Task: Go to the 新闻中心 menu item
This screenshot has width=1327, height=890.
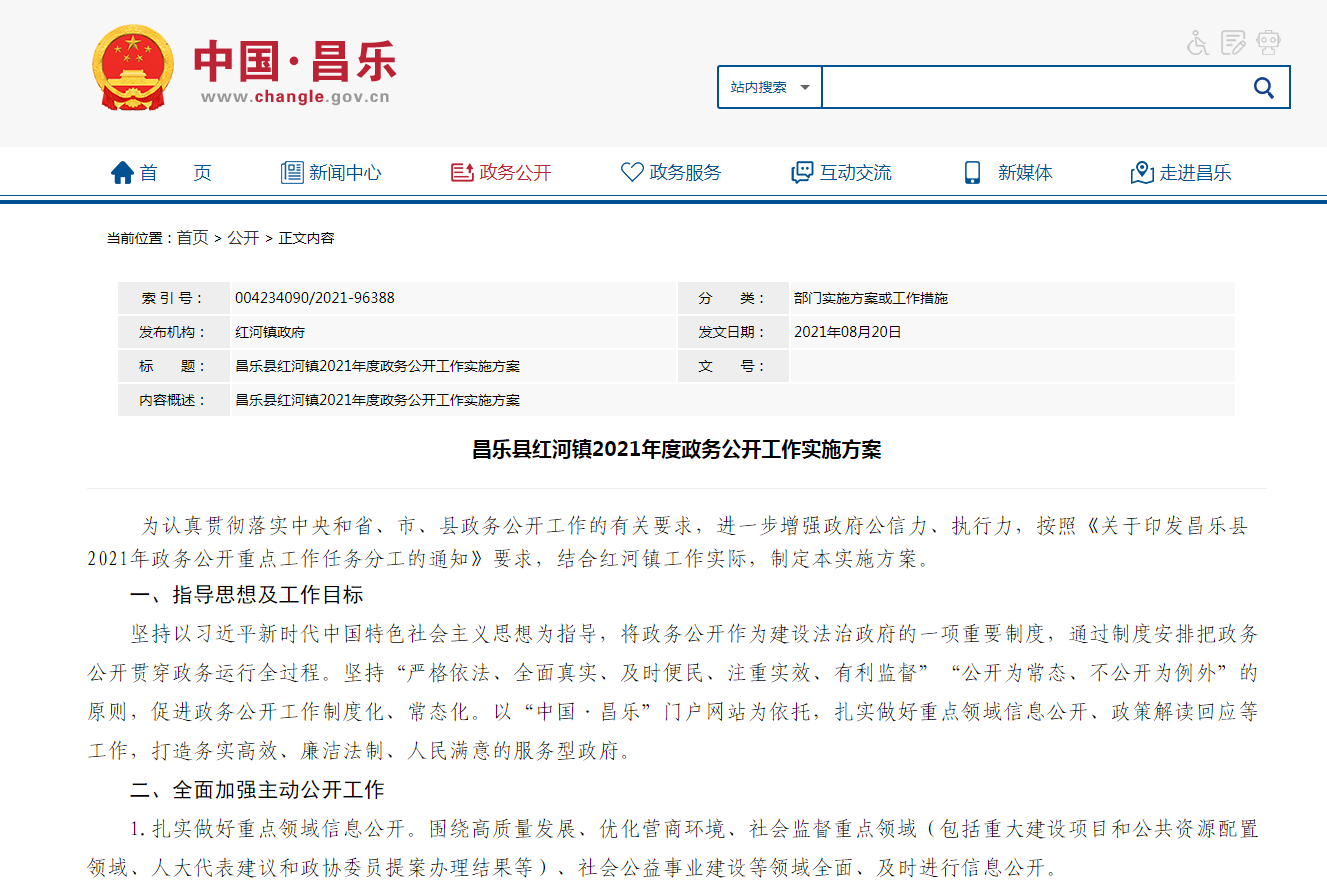Action: click(x=345, y=173)
